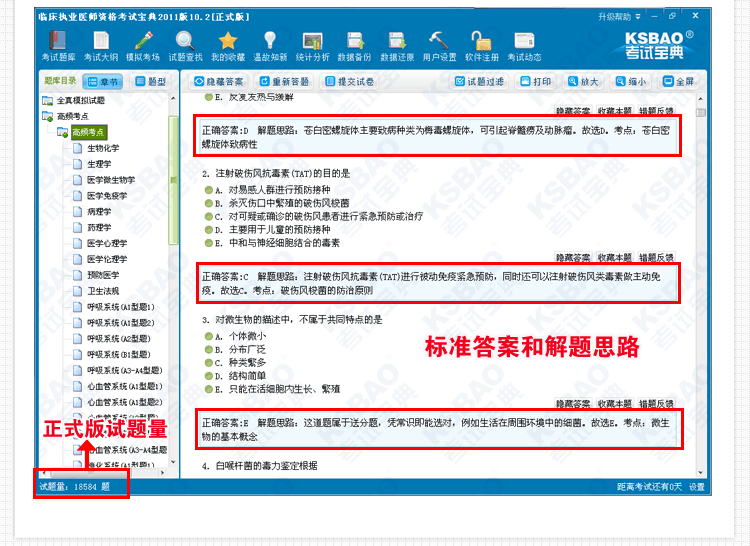Expand the 全真模拟试题 tree node
The width and height of the screenshot is (750, 546).
click(47, 101)
